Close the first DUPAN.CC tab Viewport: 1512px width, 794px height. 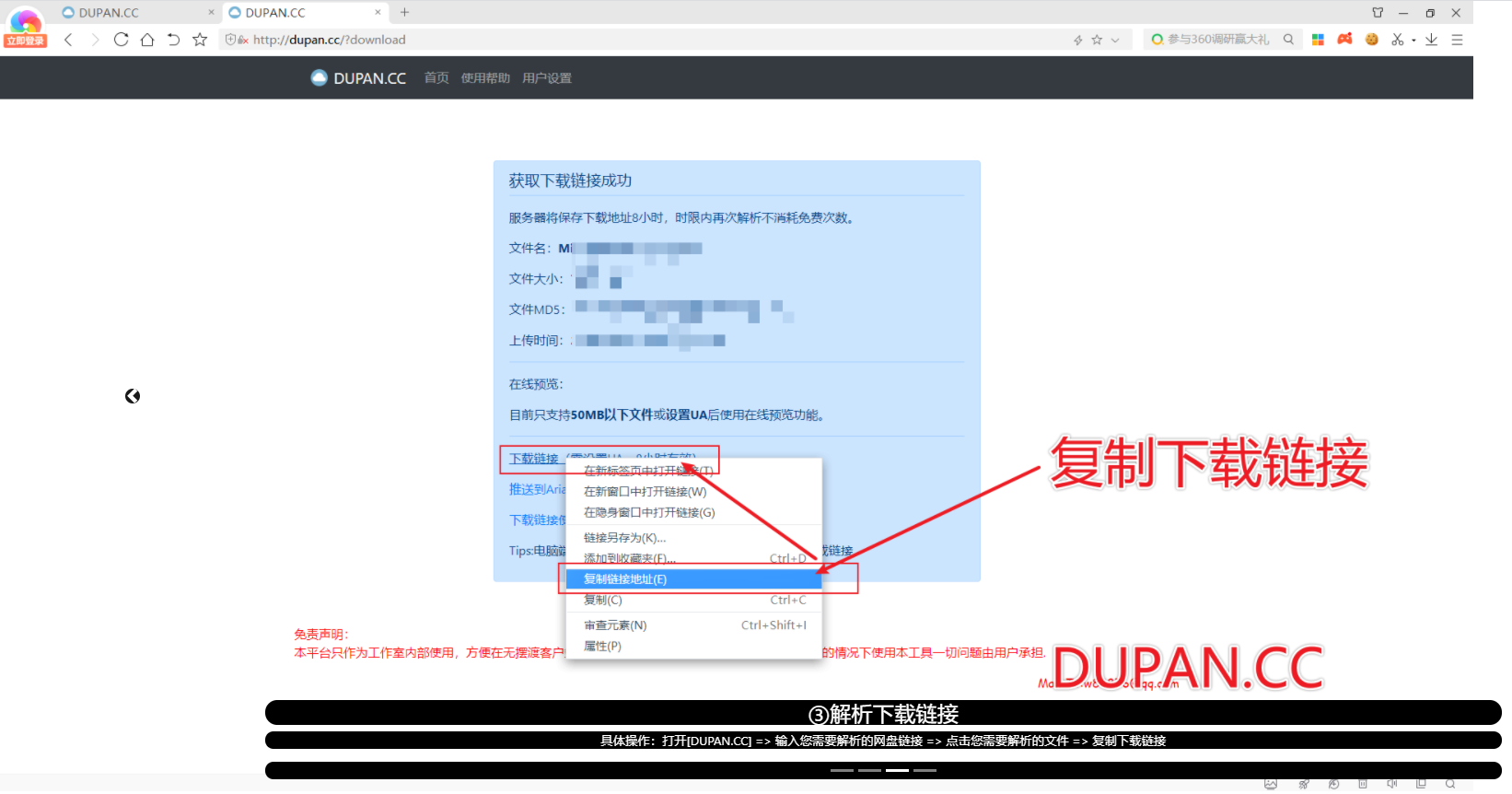pos(211,13)
